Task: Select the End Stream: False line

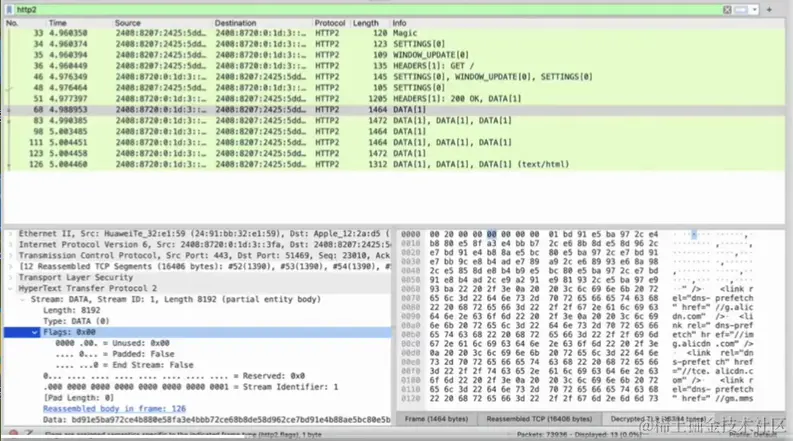Action: pyautogui.click(x=124, y=365)
